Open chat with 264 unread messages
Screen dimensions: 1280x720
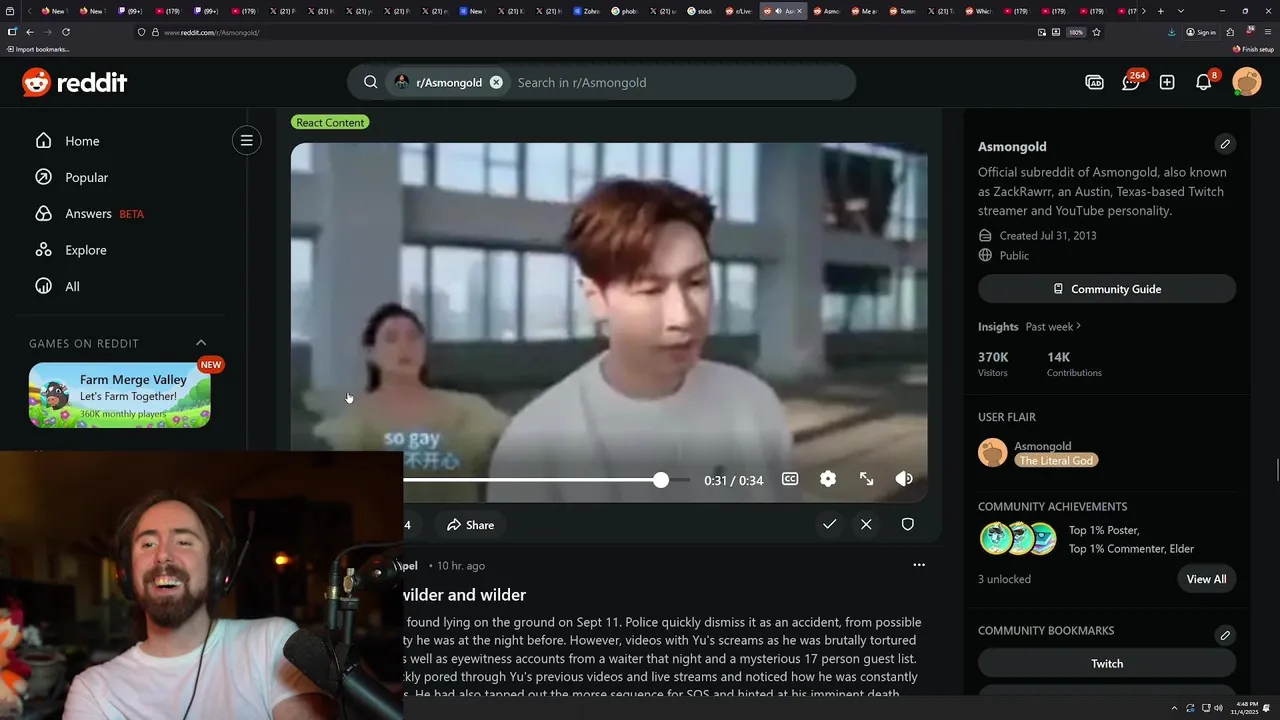pos(1131,82)
